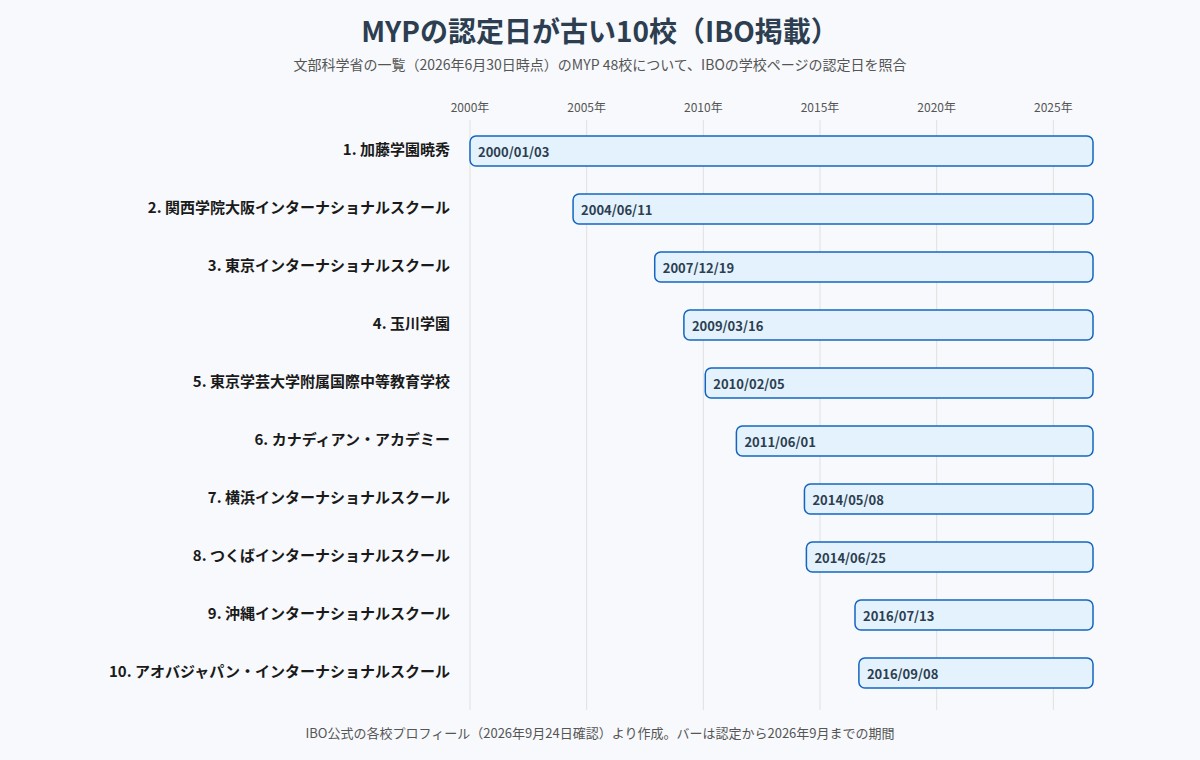The height and width of the screenshot is (760, 1200).
Task: Click the 2025年 axis label
Action: pyautogui.click(x=1053, y=107)
